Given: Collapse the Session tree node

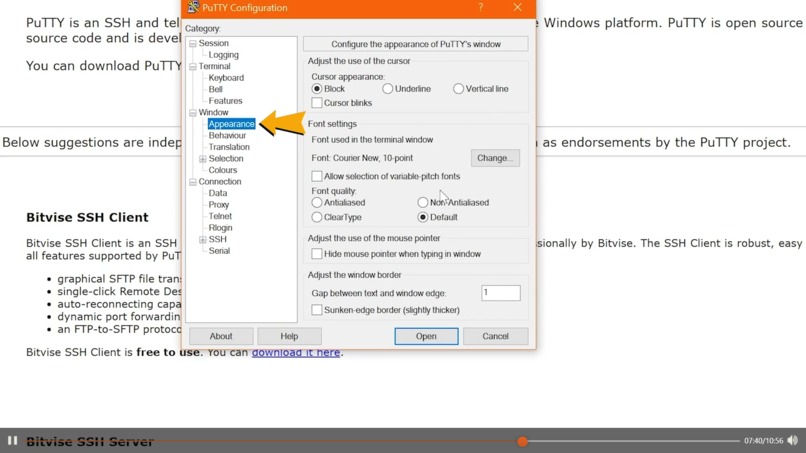Looking at the screenshot, I should tap(193, 44).
